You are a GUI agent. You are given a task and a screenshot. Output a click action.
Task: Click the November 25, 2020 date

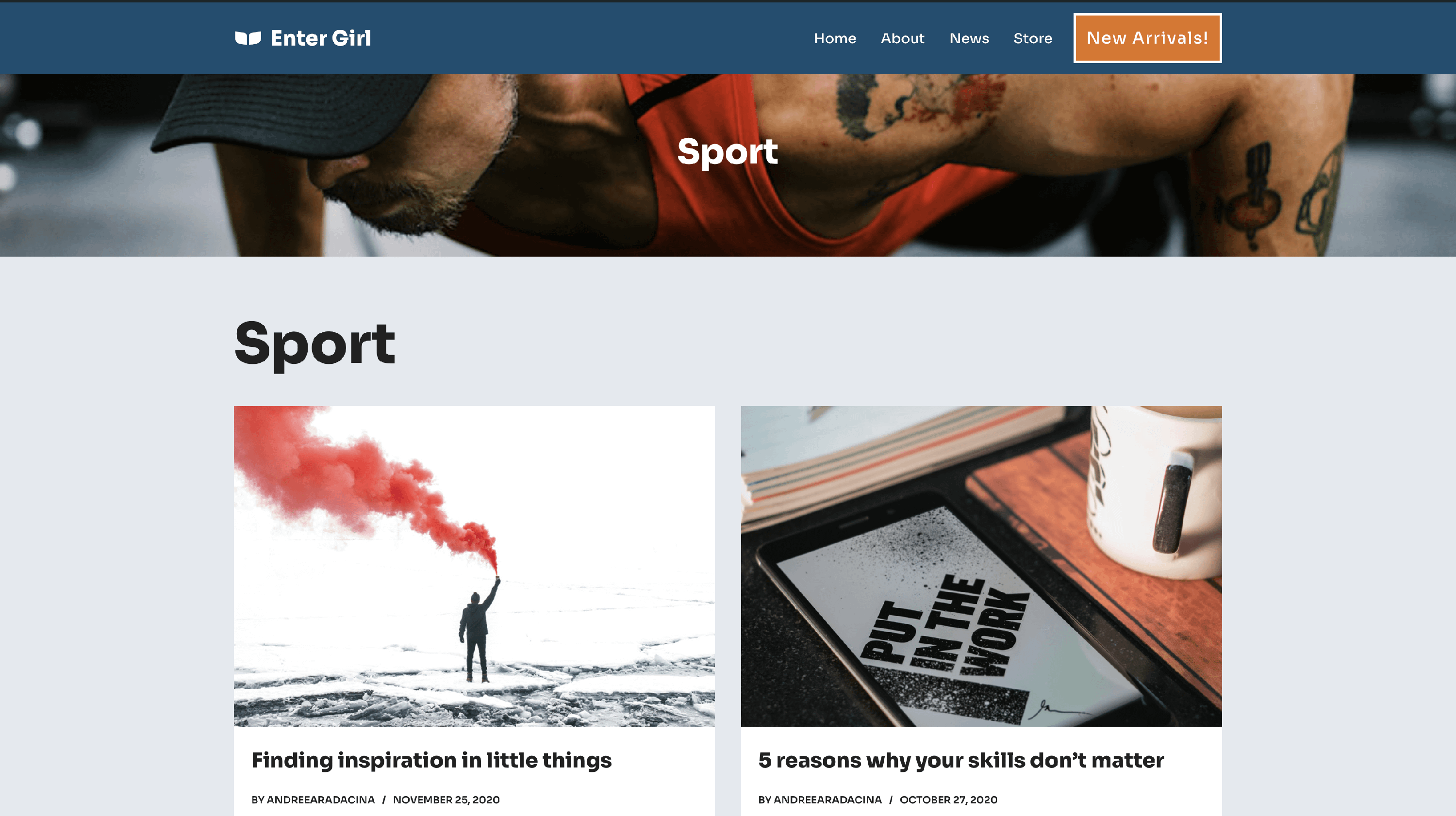446,800
